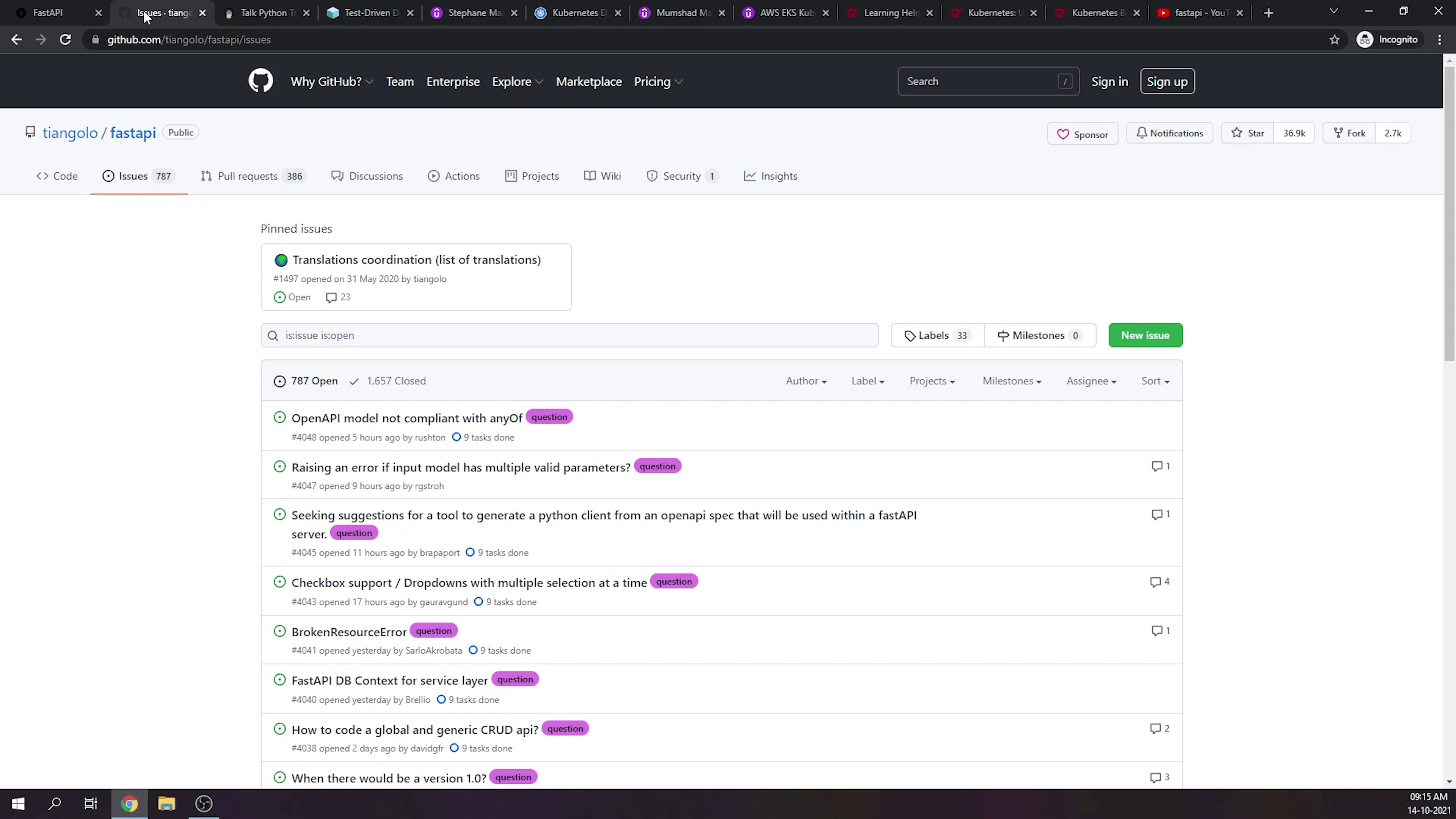Expand the Author filter dropdown
This screenshot has width=1456, height=819.
click(806, 381)
